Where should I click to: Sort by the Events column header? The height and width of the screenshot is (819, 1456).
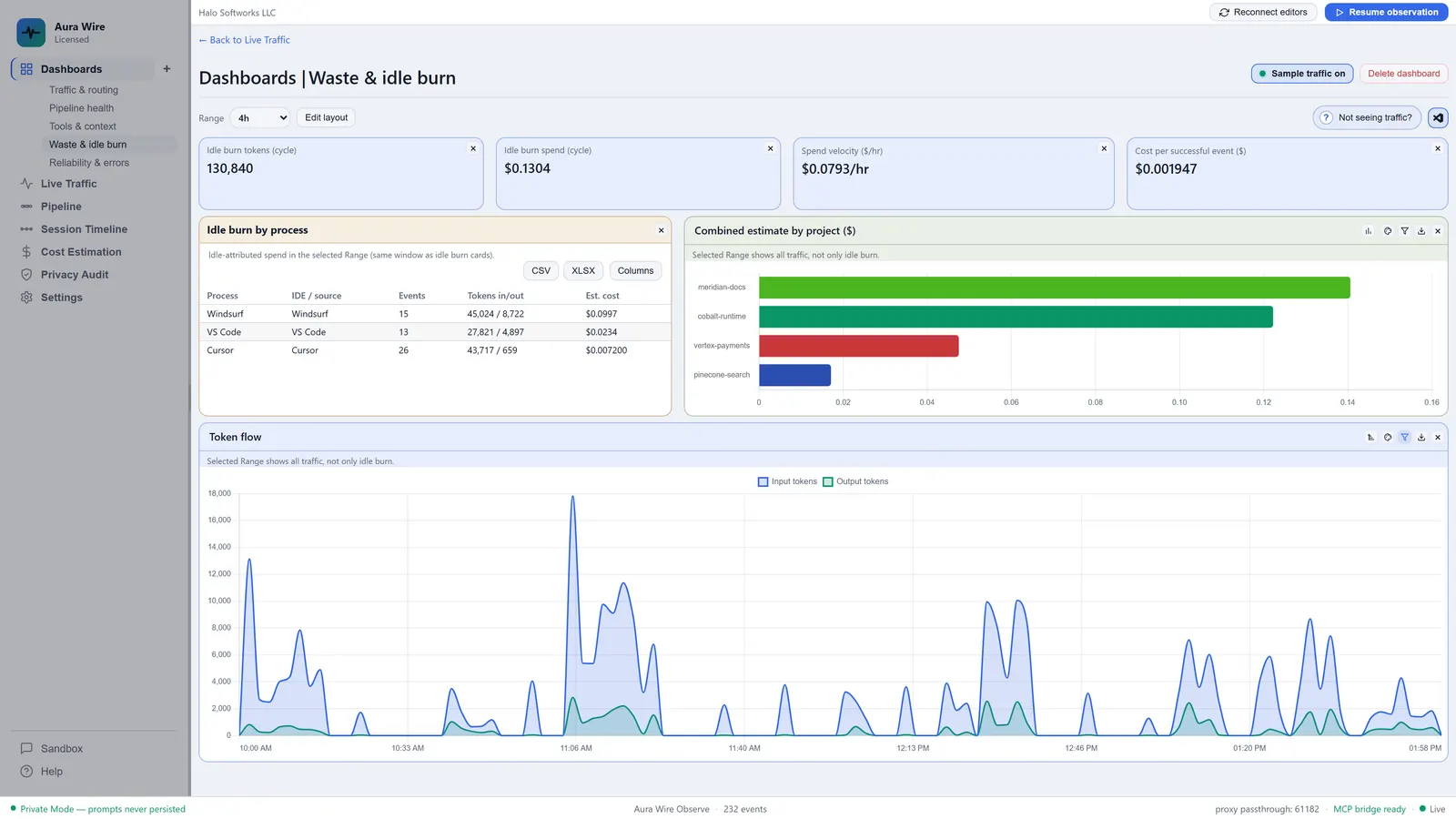411,296
